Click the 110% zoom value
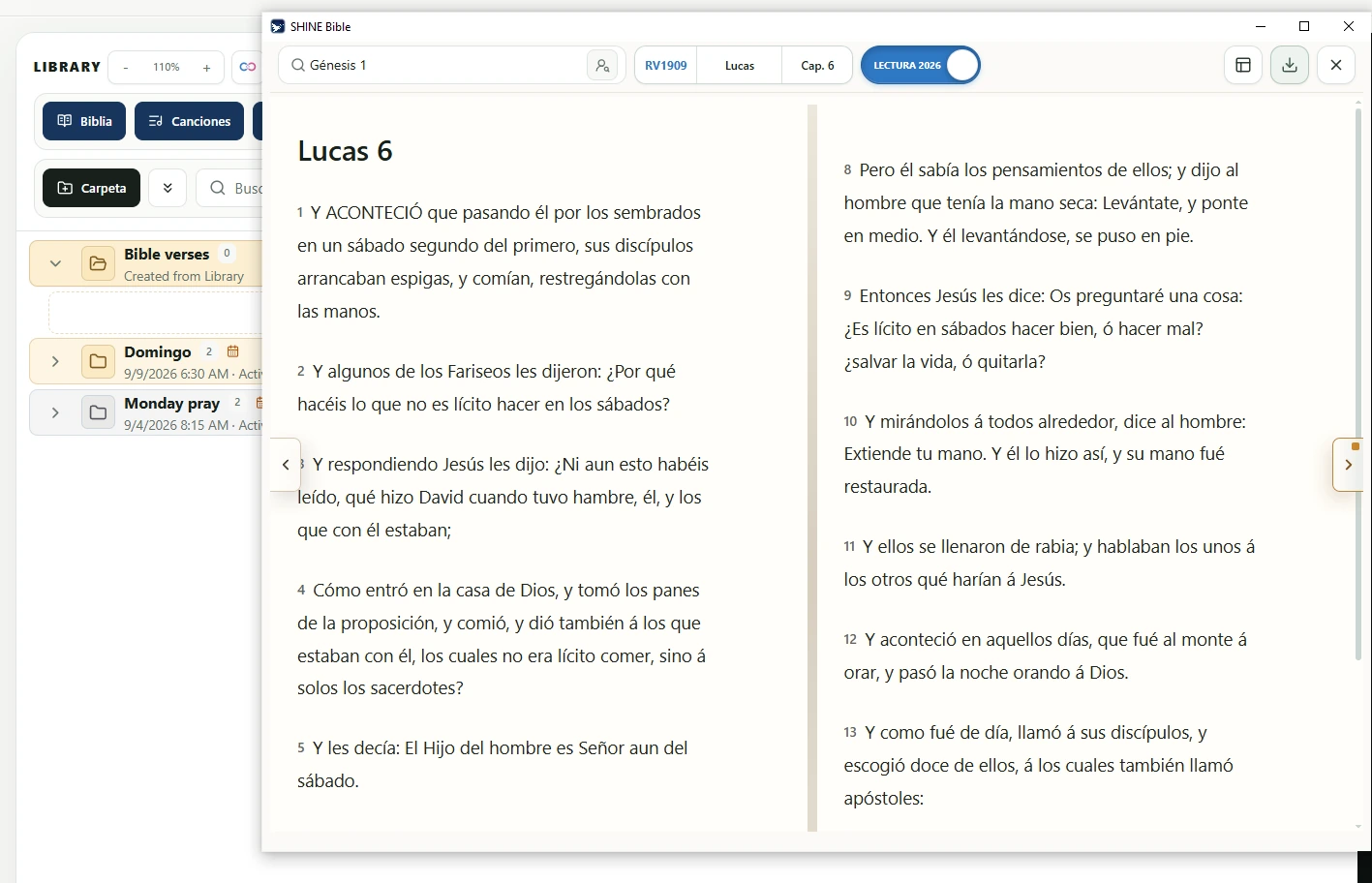 coord(166,68)
